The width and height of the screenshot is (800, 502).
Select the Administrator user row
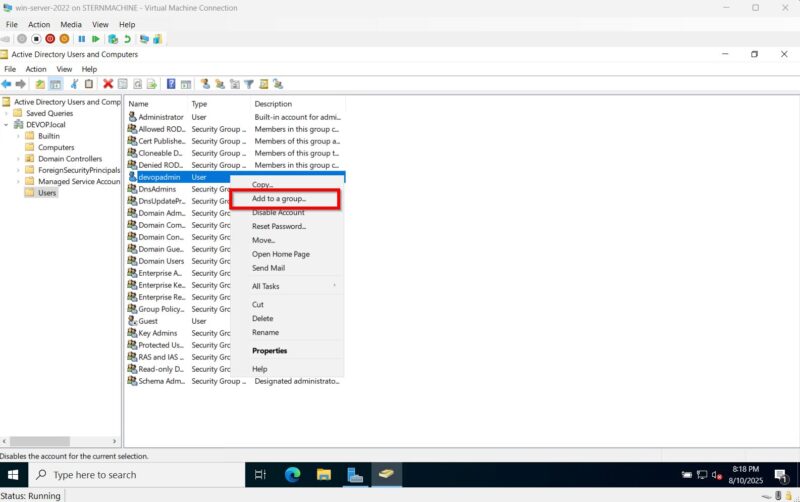[x=235, y=117]
